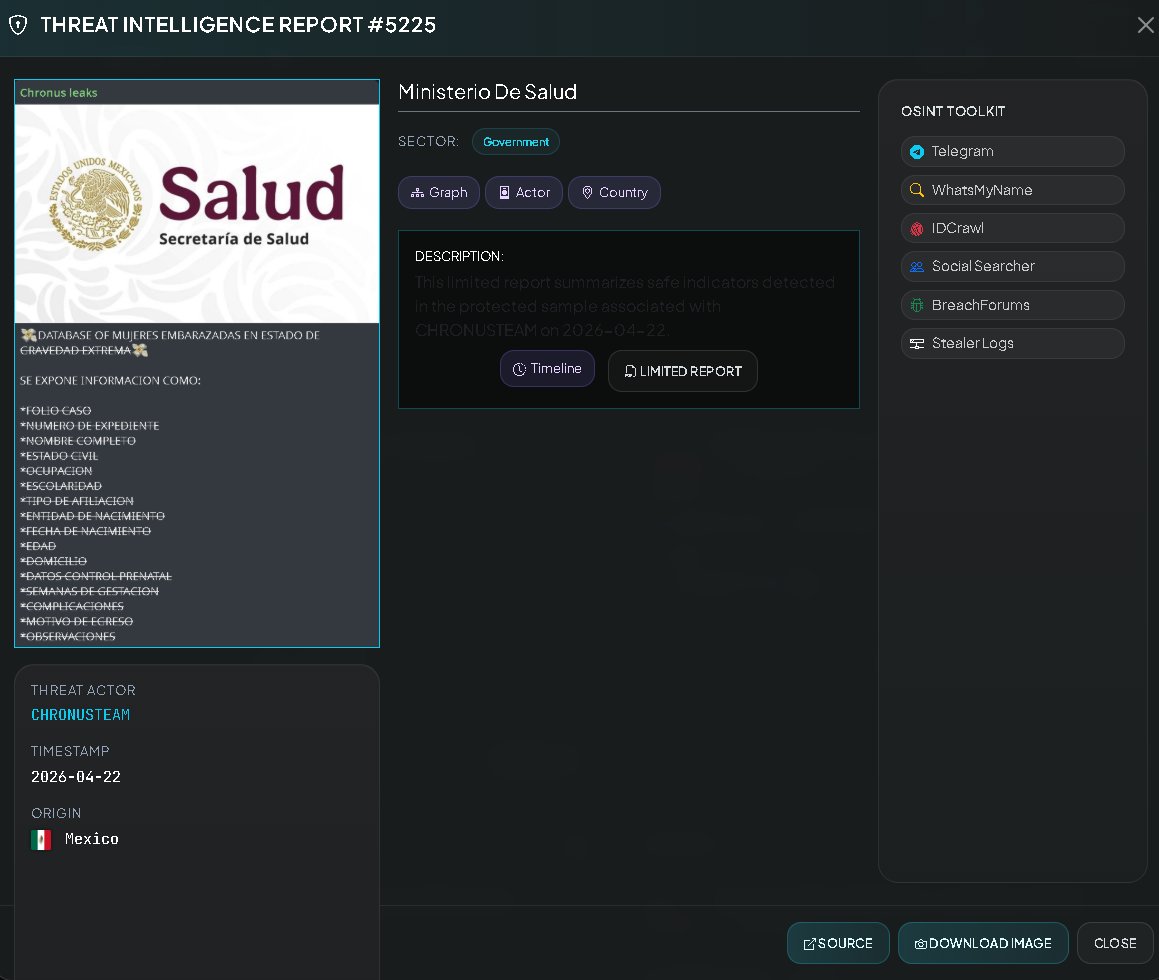
Task: Click the Stealer Logs monitor icon
Action: (x=917, y=344)
